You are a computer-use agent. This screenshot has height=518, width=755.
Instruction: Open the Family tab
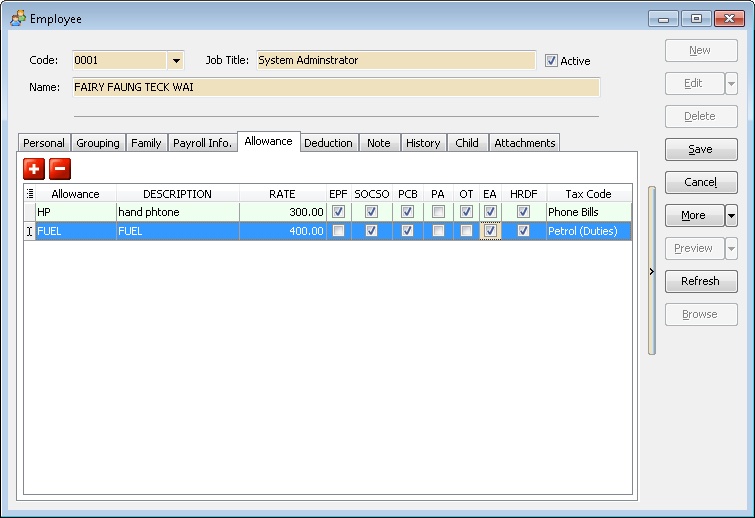click(x=146, y=143)
